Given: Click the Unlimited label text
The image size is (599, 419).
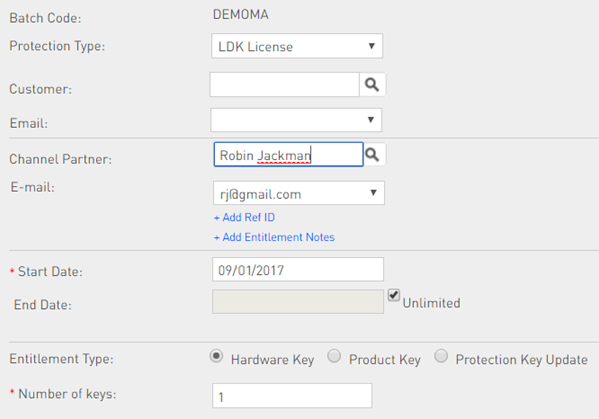Looking at the screenshot, I should (432, 303).
